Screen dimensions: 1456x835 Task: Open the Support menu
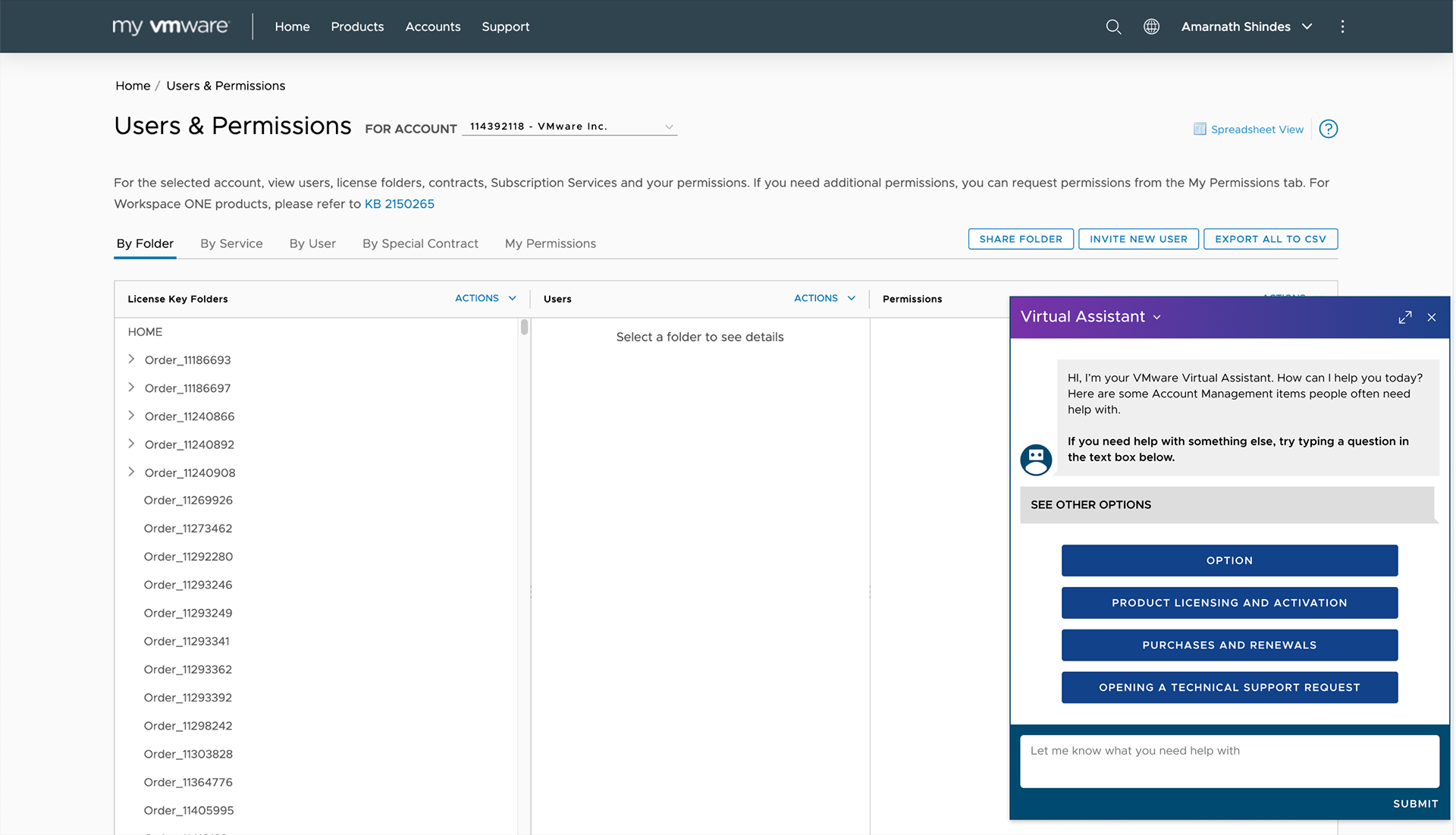[506, 27]
